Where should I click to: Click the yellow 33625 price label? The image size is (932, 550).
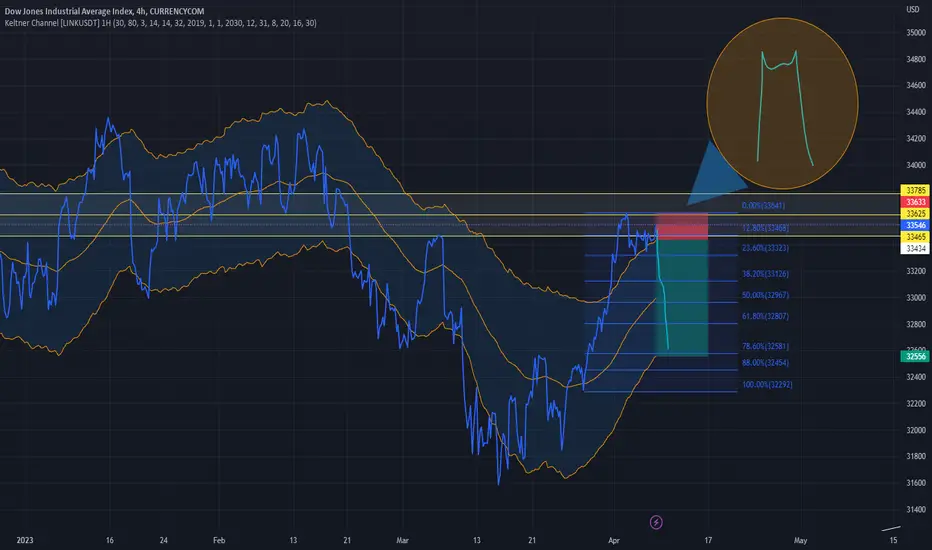915,213
